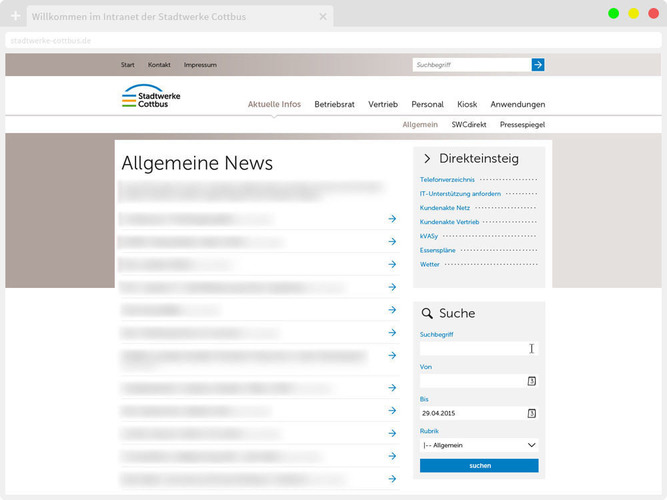This screenshot has width=667, height=500.
Task: Click the magnifier icon beside Suche
Action: [427, 314]
